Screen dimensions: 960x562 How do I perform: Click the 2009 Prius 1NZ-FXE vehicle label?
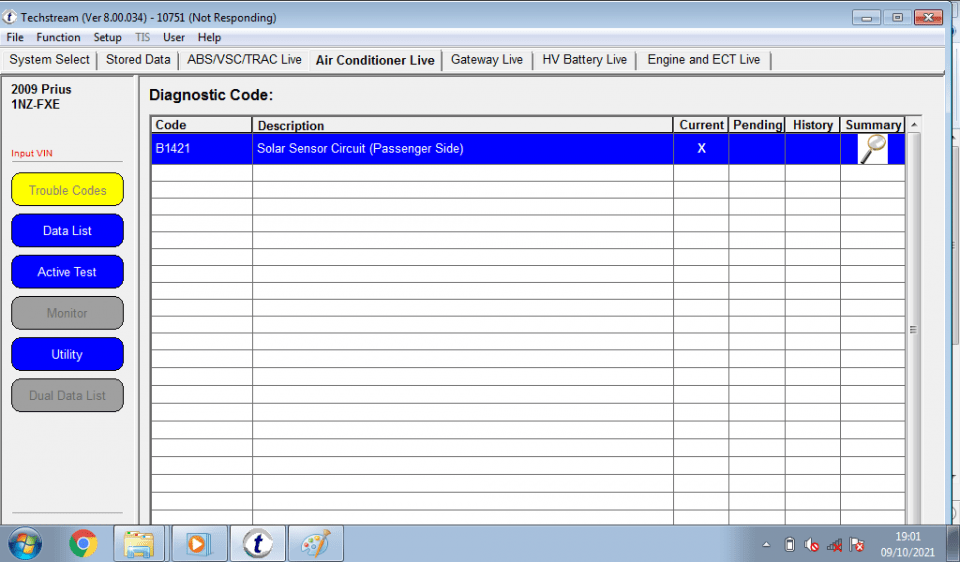tap(41, 97)
